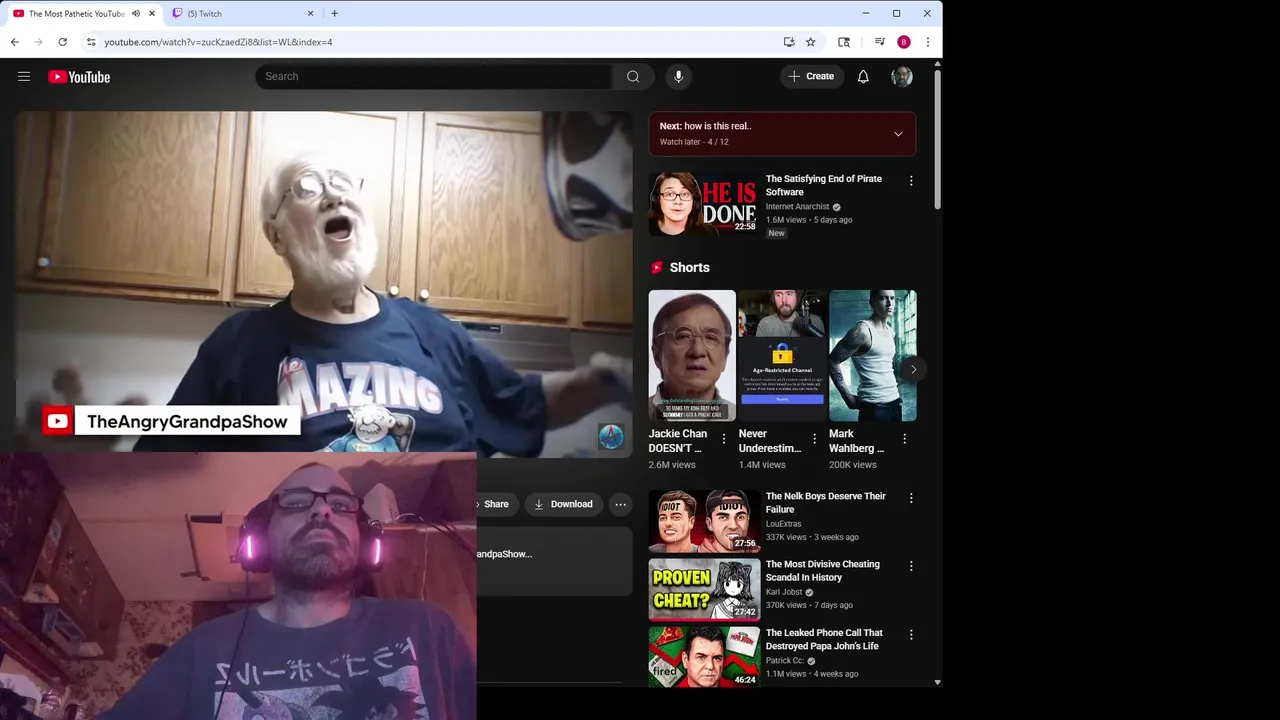Screen dimensions: 1280x720
Task: Go forward in browser history
Action: tap(38, 42)
